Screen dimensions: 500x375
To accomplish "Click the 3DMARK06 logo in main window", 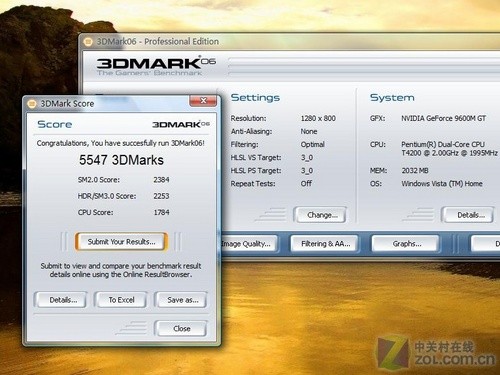I will click(156, 66).
